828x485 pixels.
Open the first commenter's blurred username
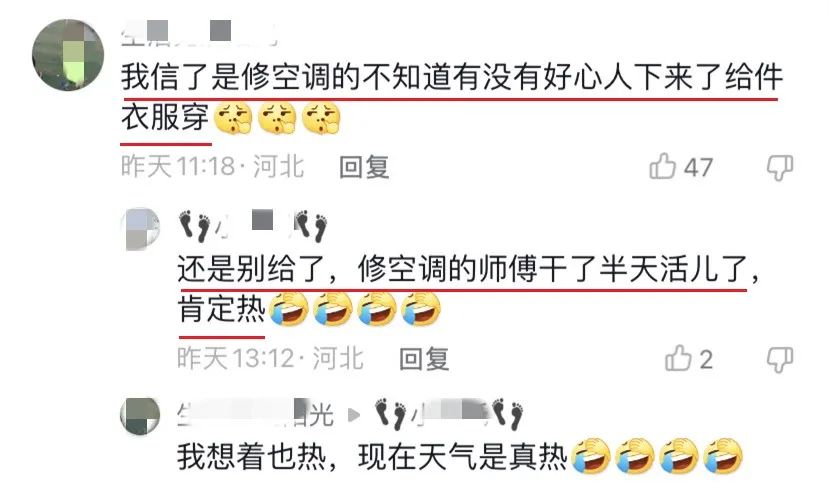[x=199, y=32]
